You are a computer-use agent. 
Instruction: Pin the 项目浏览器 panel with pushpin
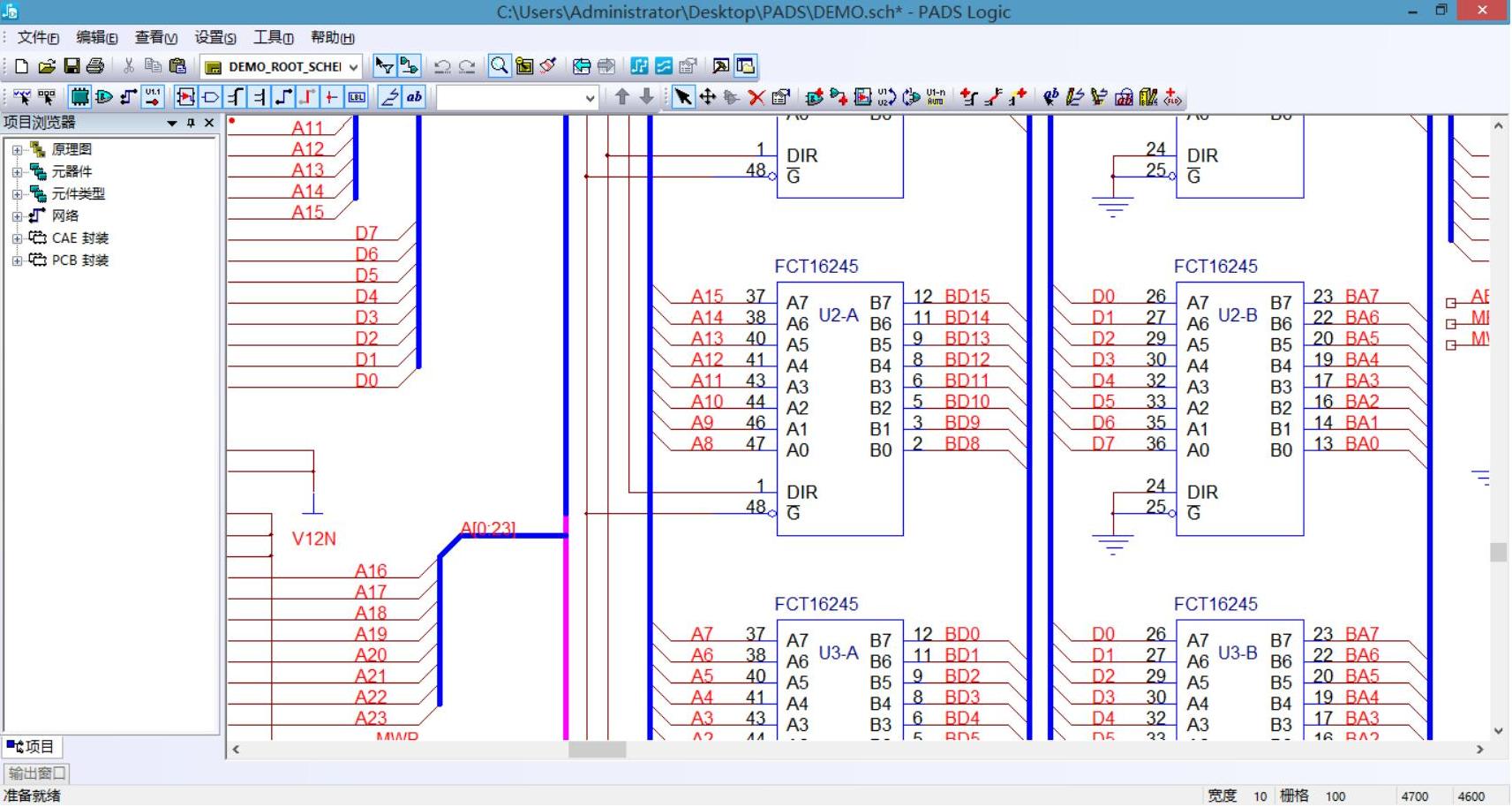click(x=191, y=123)
